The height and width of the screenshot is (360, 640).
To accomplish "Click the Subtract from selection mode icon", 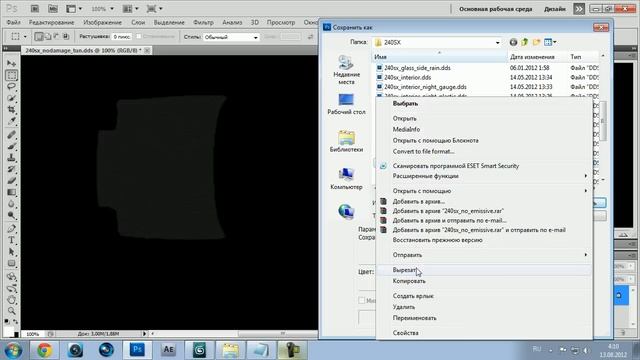I will pyautogui.click(x=57, y=37).
